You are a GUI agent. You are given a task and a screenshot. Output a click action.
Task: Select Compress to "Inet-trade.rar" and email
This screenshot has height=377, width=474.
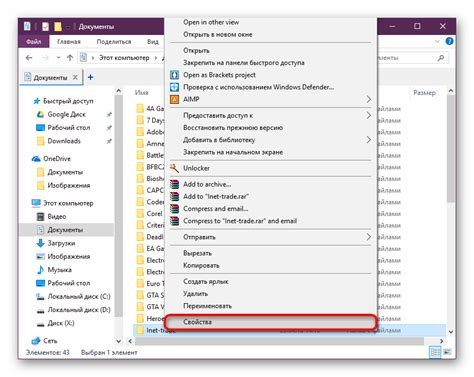(x=240, y=221)
